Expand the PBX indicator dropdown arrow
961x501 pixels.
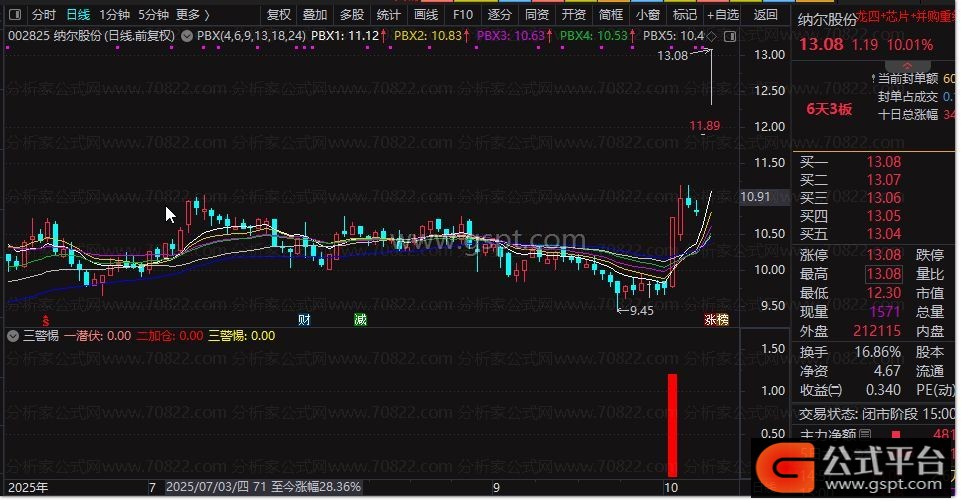coord(187,35)
